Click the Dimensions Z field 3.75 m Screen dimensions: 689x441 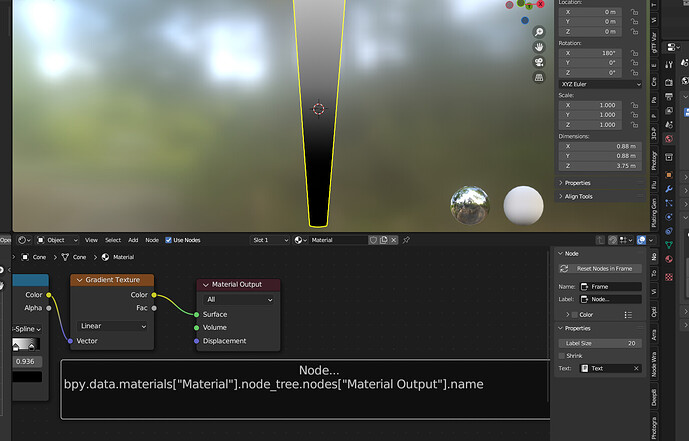pos(600,166)
